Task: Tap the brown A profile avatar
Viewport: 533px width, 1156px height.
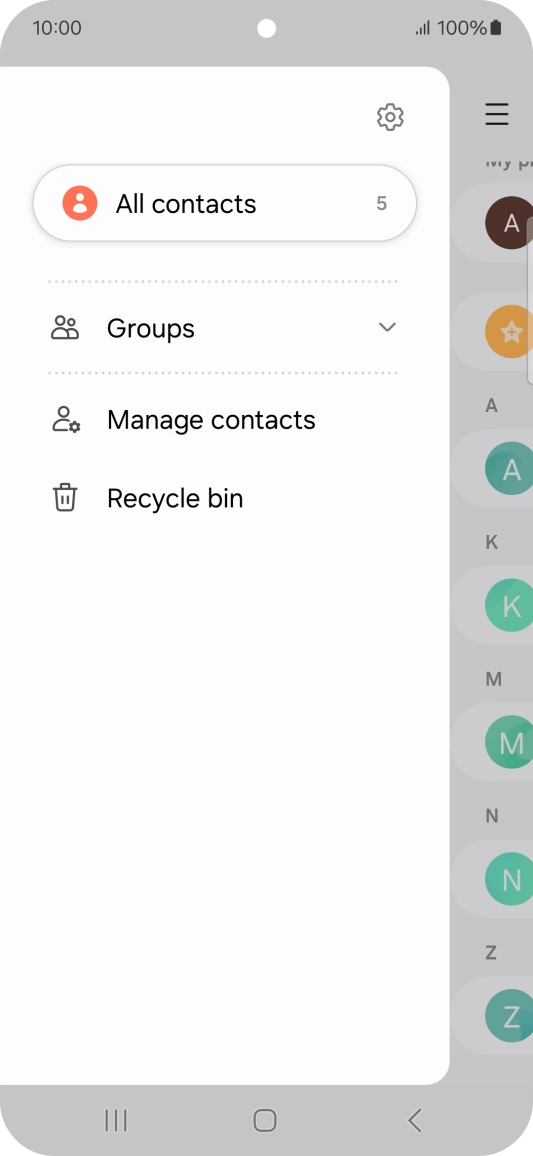Action: point(509,223)
